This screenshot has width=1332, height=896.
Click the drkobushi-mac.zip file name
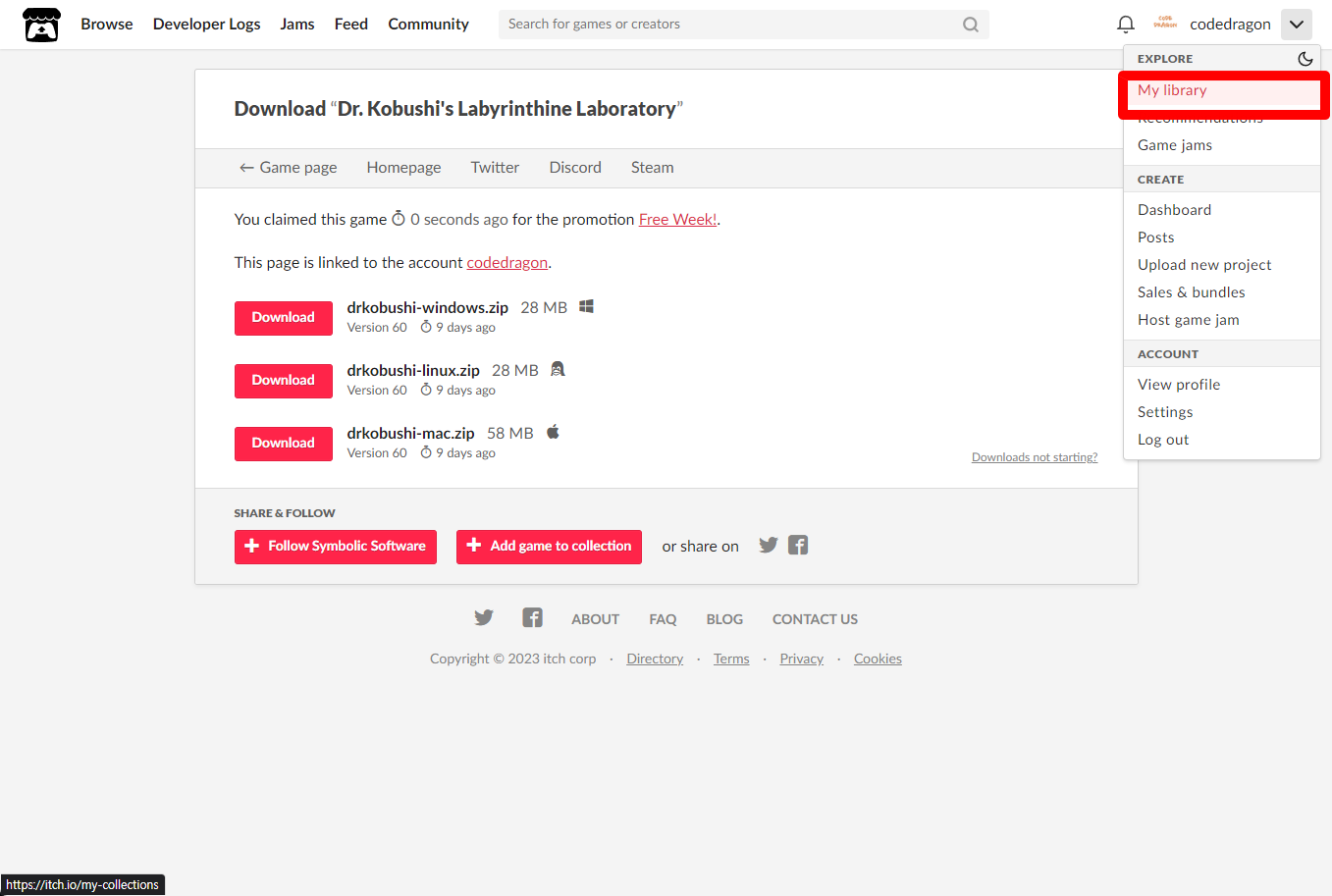[x=410, y=434]
